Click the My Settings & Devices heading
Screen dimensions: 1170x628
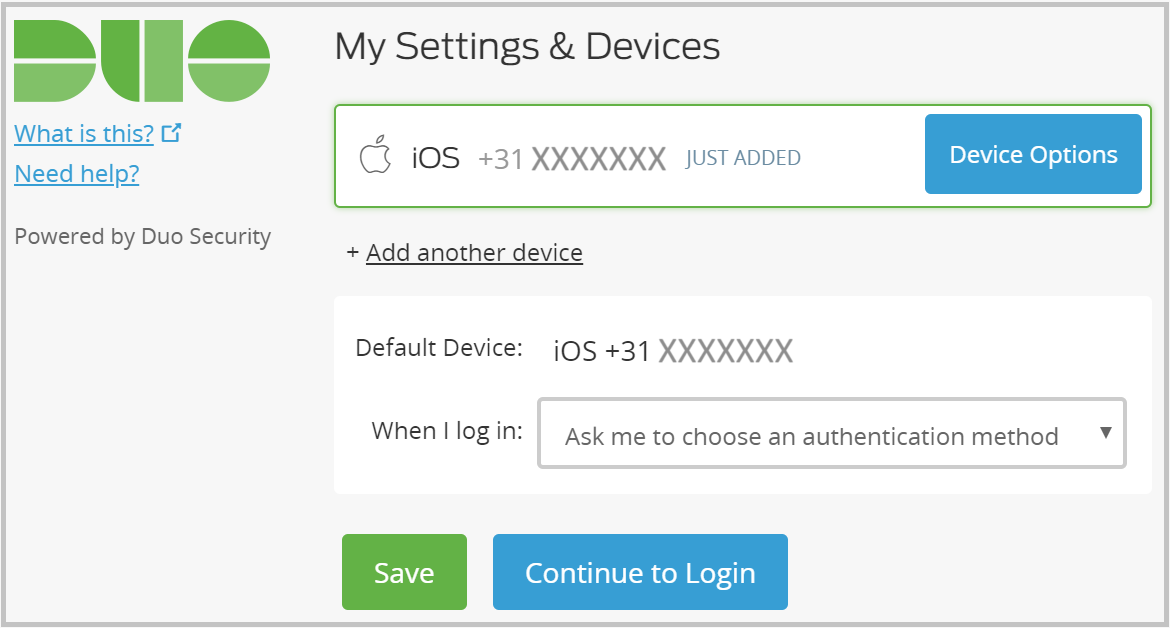pyautogui.click(x=527, y=46)
